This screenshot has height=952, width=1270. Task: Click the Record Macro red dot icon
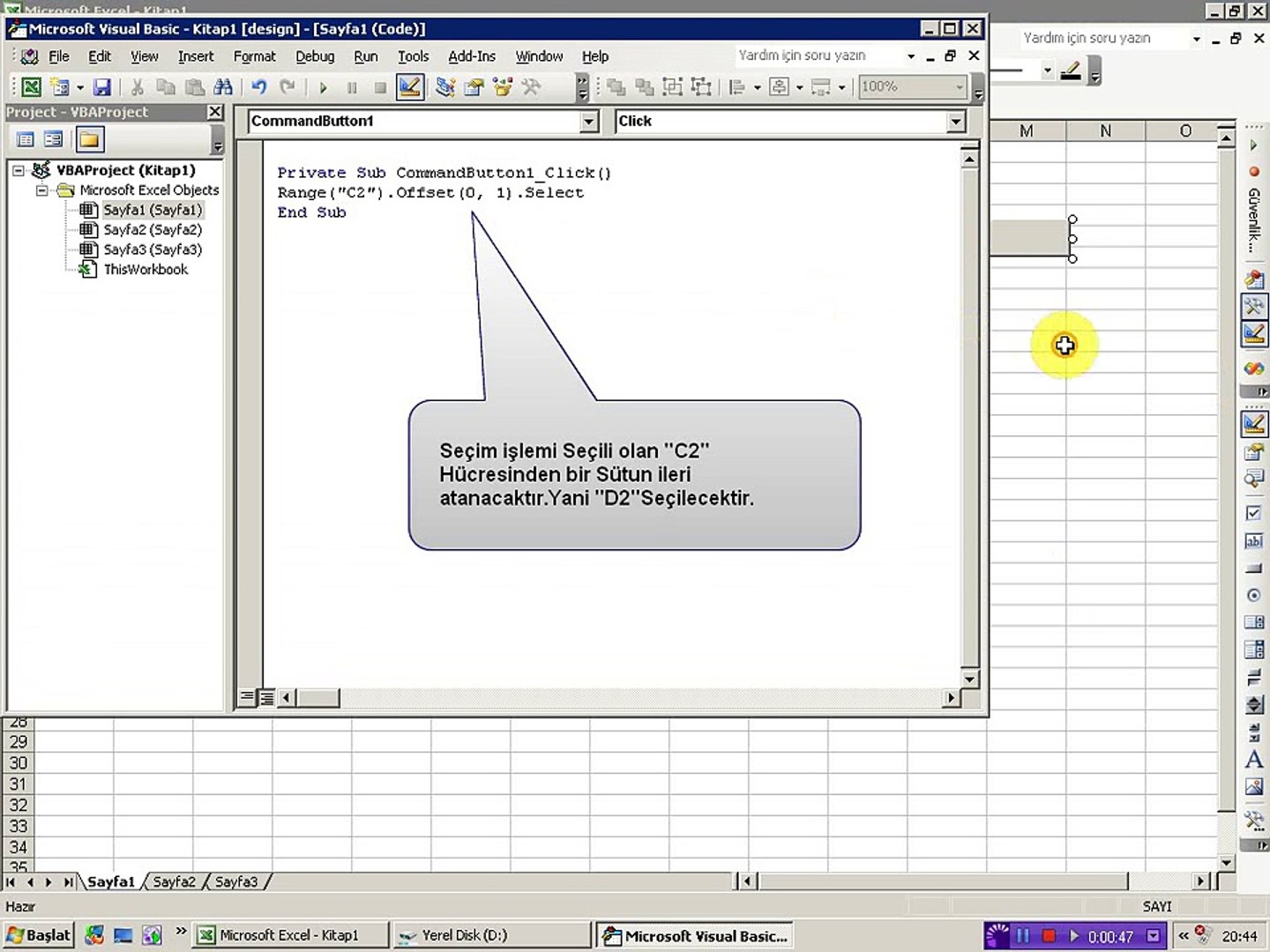(x=1253, y=172)
